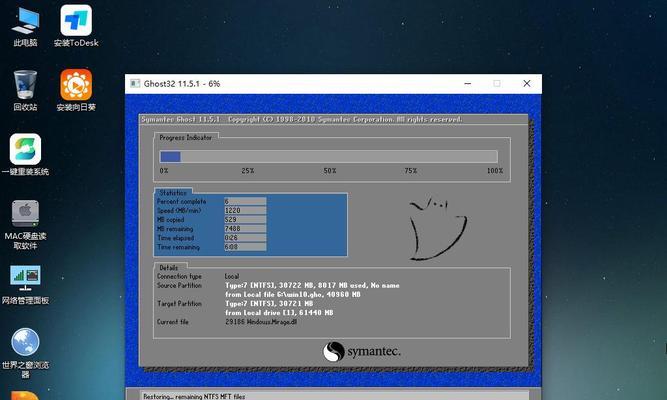Click the Ghost32 title bar text
This screenshot has height=400, width=667.
185,84
